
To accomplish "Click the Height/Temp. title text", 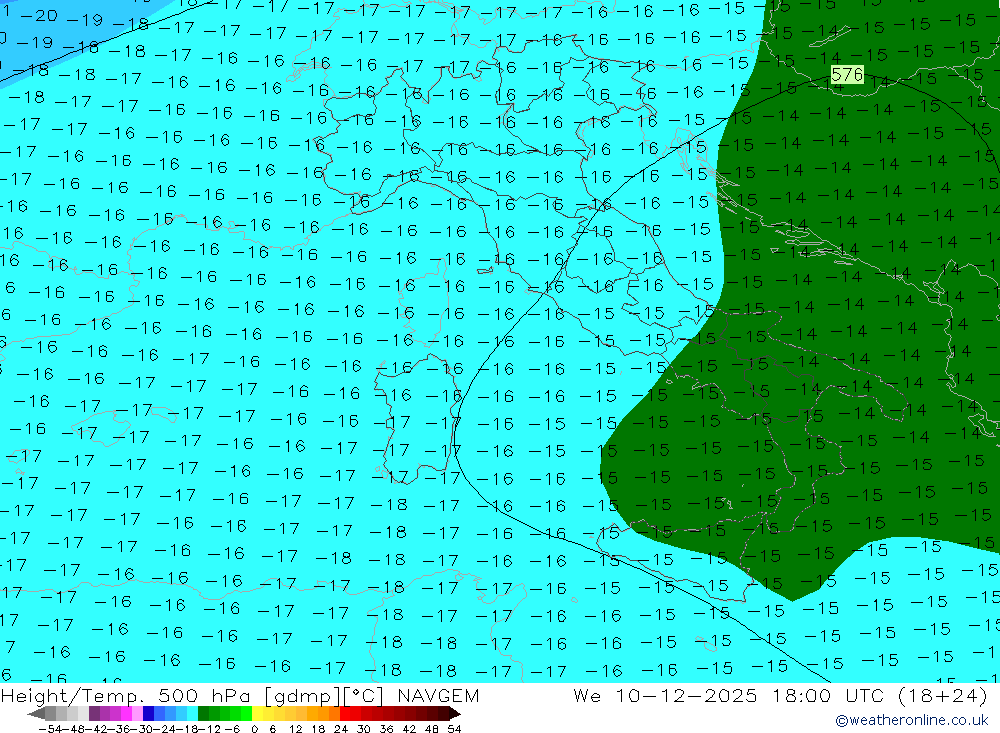I will 73,695.
